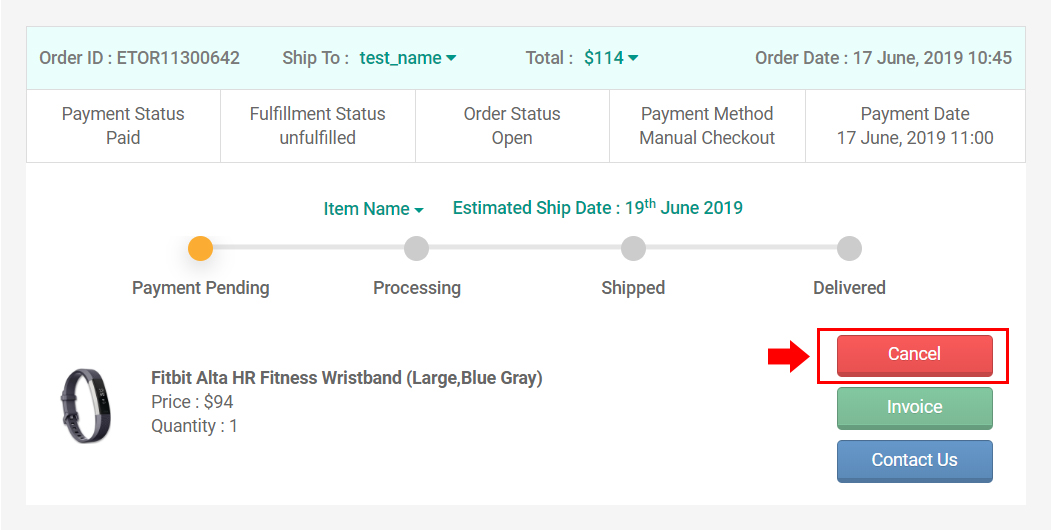
Task: Click the Payment Status Paid cell
Action: pyautogui.click(x=123, y=126)
